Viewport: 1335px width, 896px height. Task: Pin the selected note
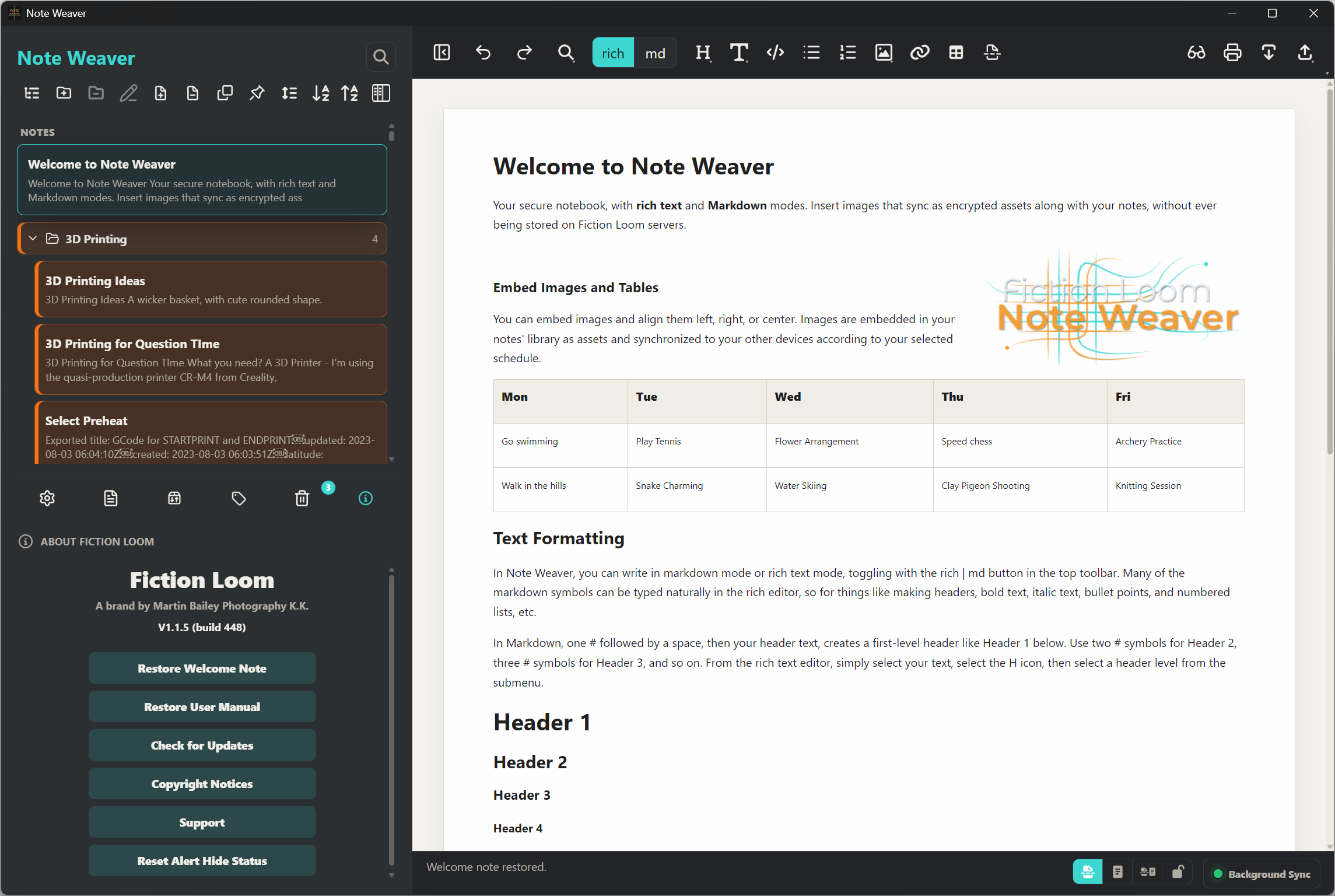click(x=257, y=93)
